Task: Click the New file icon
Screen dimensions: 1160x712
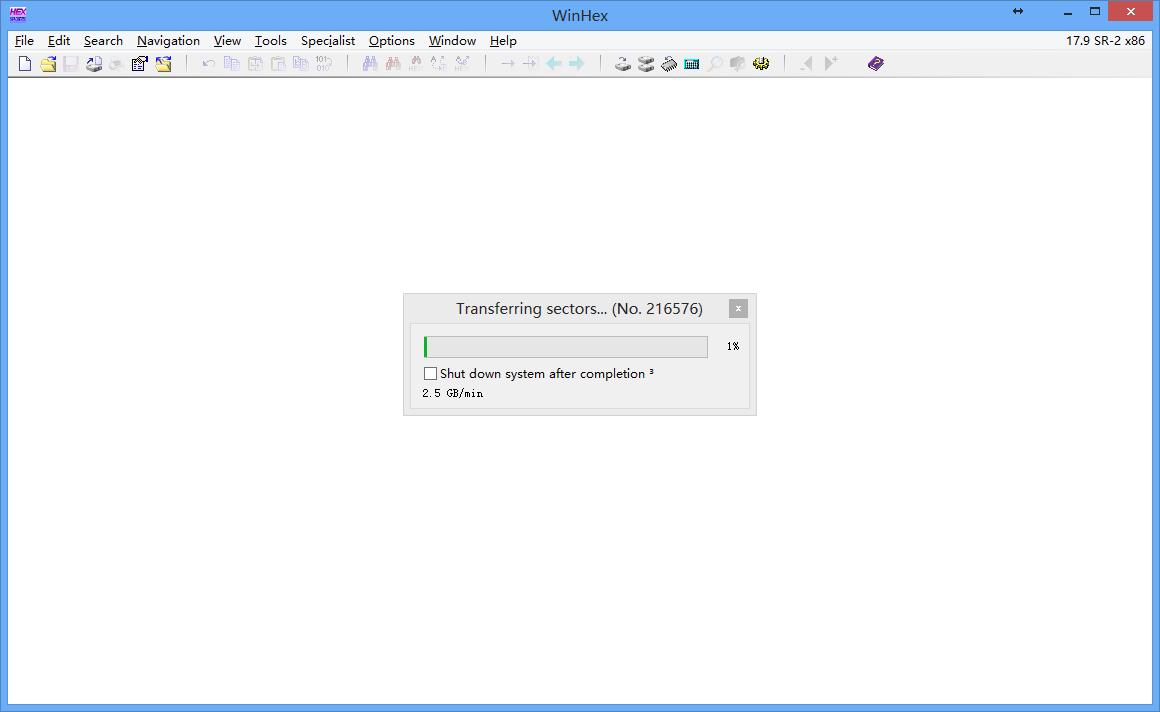Action: [25, 64]
